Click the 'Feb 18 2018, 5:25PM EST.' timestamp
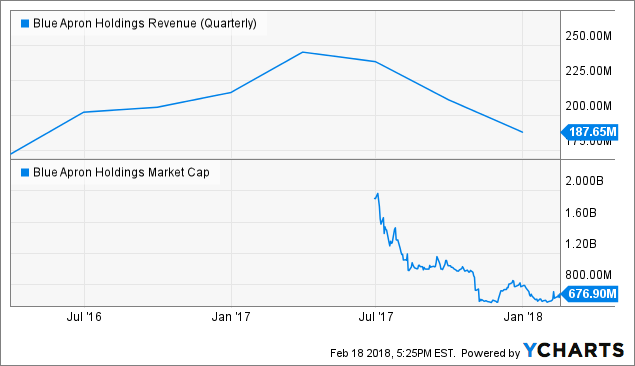This screenshot has height=366, width=635. point(392,353)
